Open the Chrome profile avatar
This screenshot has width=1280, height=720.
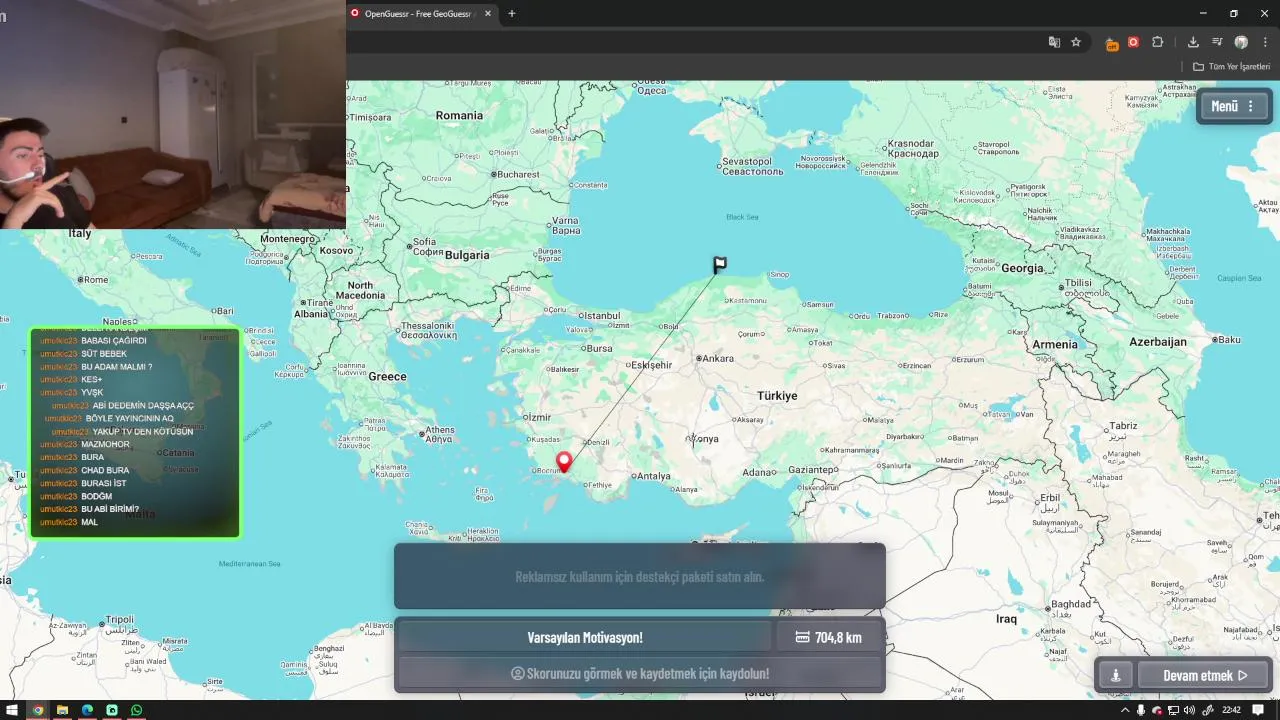pyautogui.click(x=1241, y=42)
